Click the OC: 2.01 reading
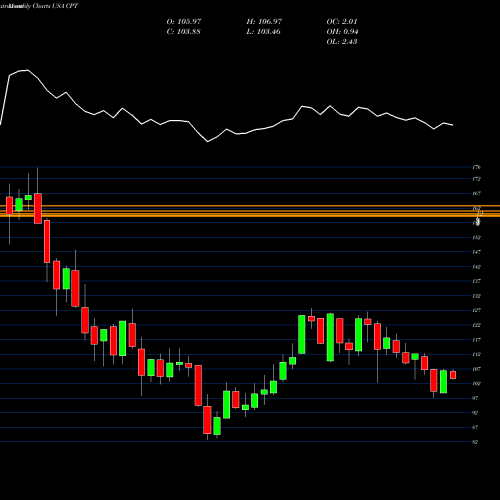This screenshot has width=500, height=500. click(342, 22)
